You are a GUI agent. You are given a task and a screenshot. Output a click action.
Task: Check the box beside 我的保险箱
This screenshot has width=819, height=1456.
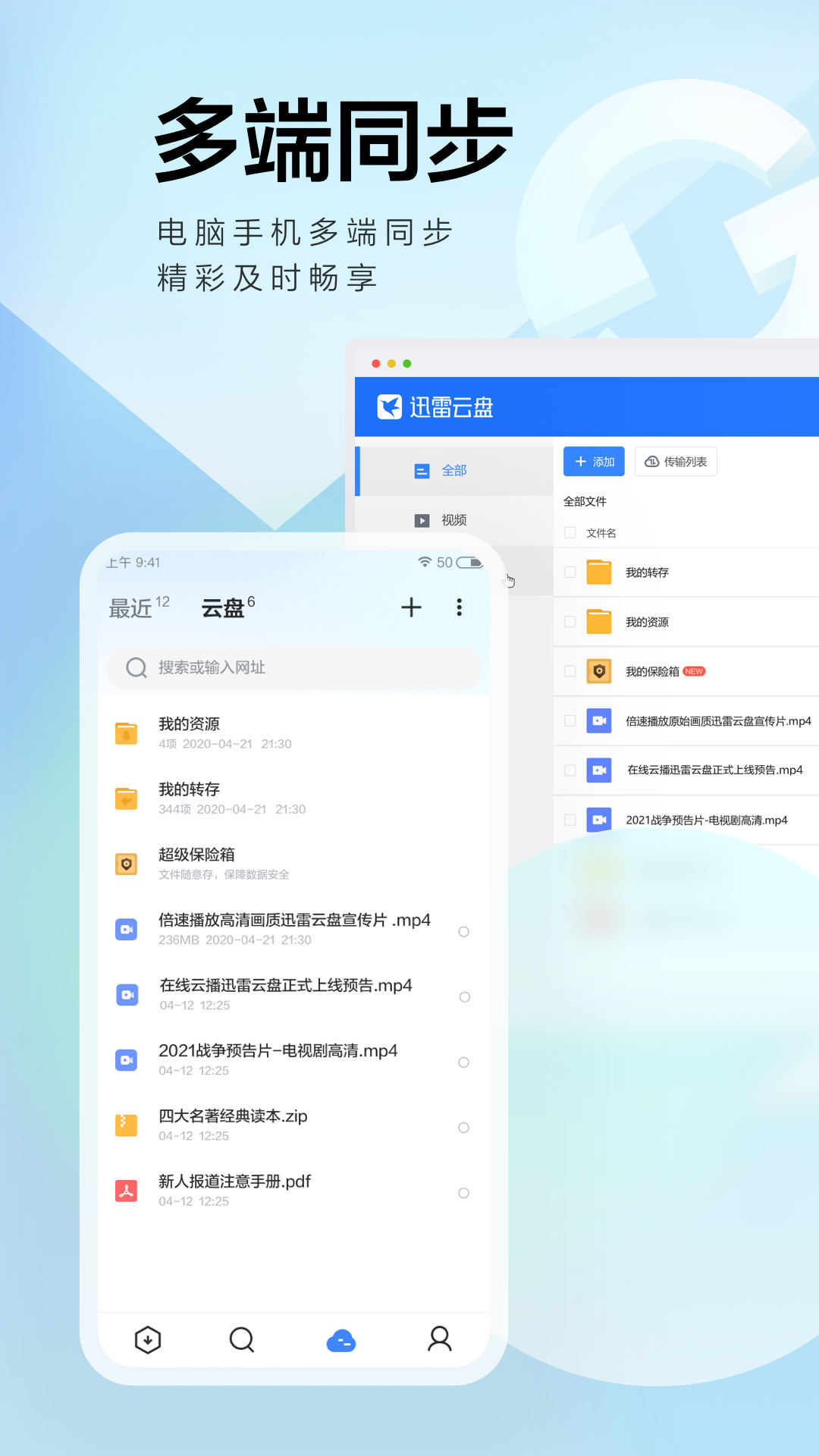[x=570, y=671]
